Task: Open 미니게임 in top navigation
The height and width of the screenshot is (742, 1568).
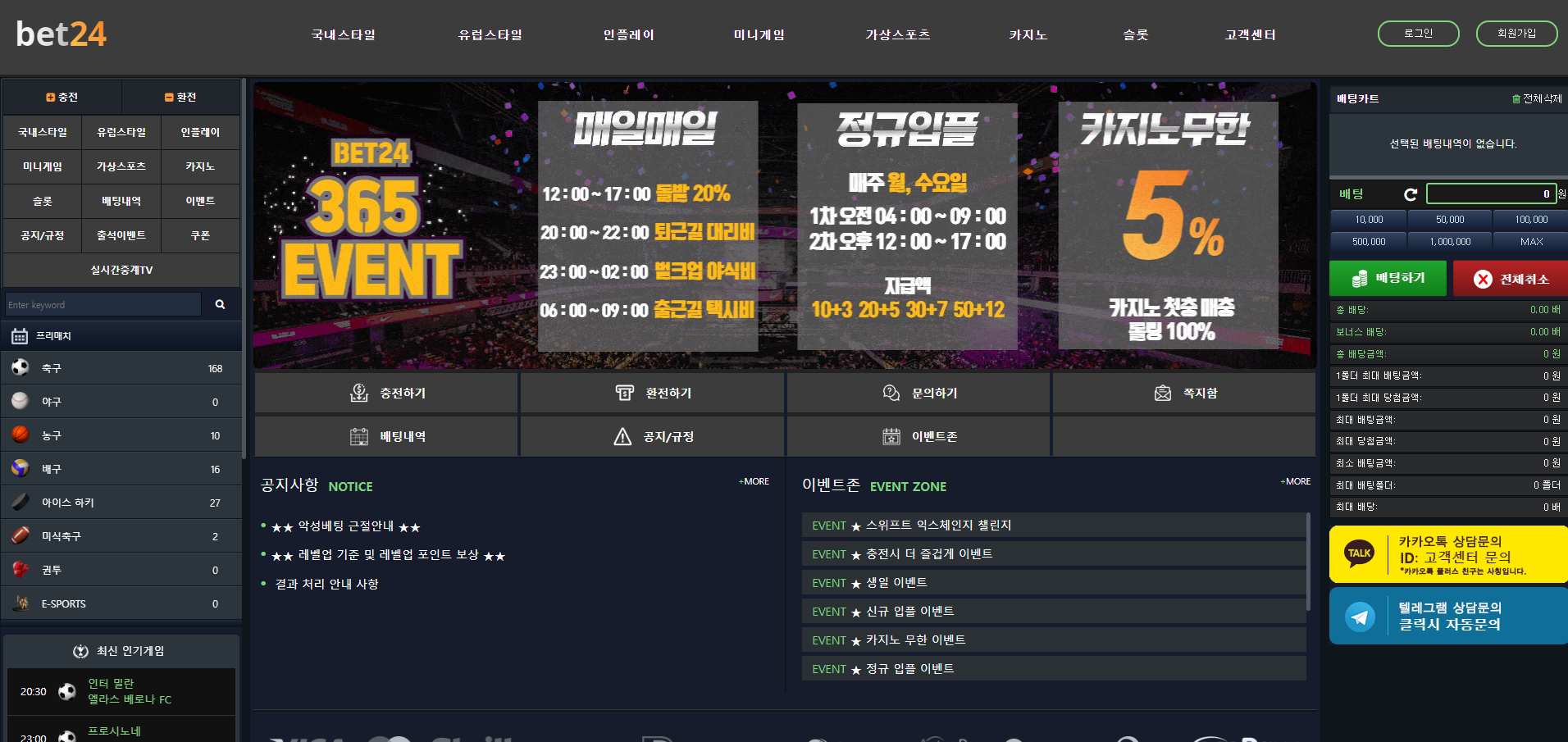Action: click(x=759, y=34)
